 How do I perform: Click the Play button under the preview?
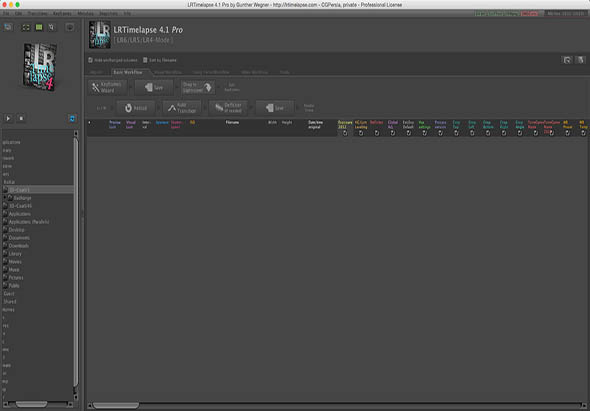click(x=8, y=118)
